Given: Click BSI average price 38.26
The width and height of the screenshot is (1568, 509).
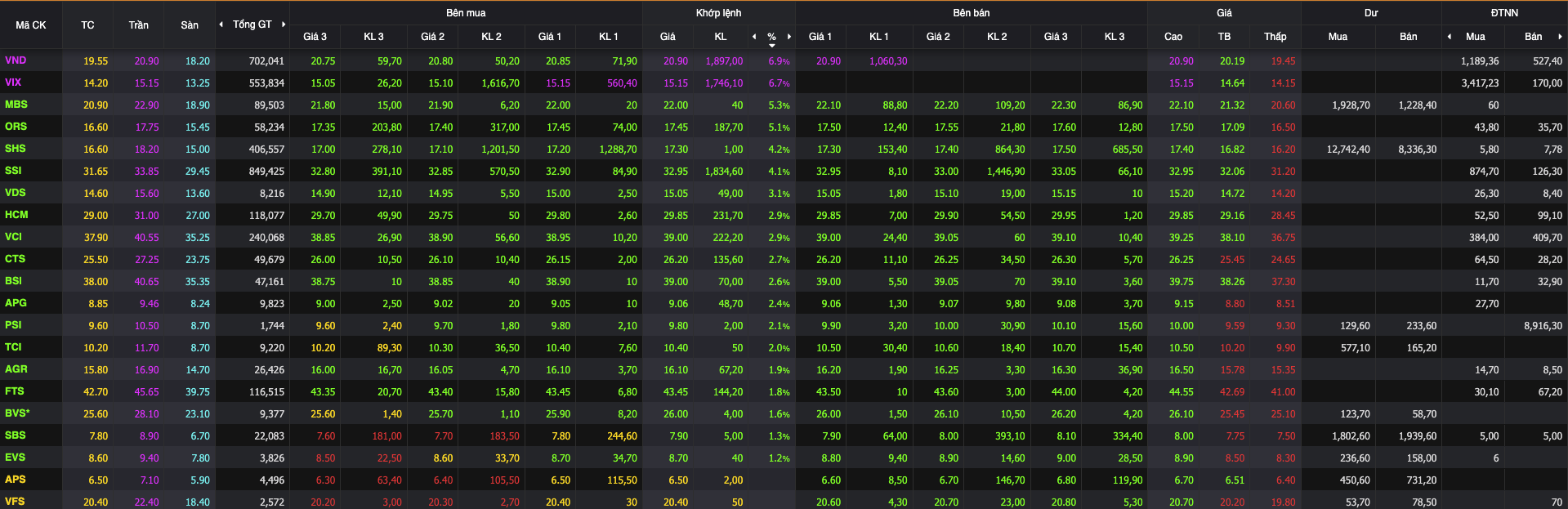Looking at the screenshot, I should (1232, 282).
